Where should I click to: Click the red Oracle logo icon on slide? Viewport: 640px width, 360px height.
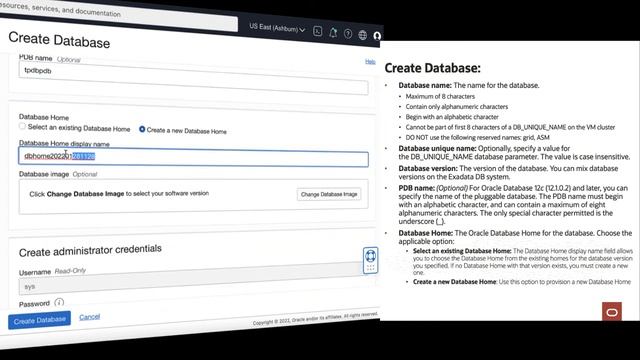(x=612, y=312)
